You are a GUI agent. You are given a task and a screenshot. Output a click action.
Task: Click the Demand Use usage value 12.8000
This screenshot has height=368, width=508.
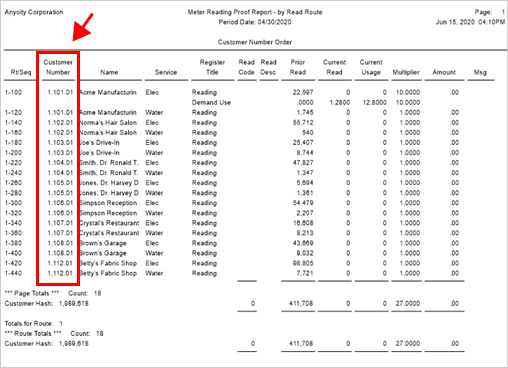[375, 102]
